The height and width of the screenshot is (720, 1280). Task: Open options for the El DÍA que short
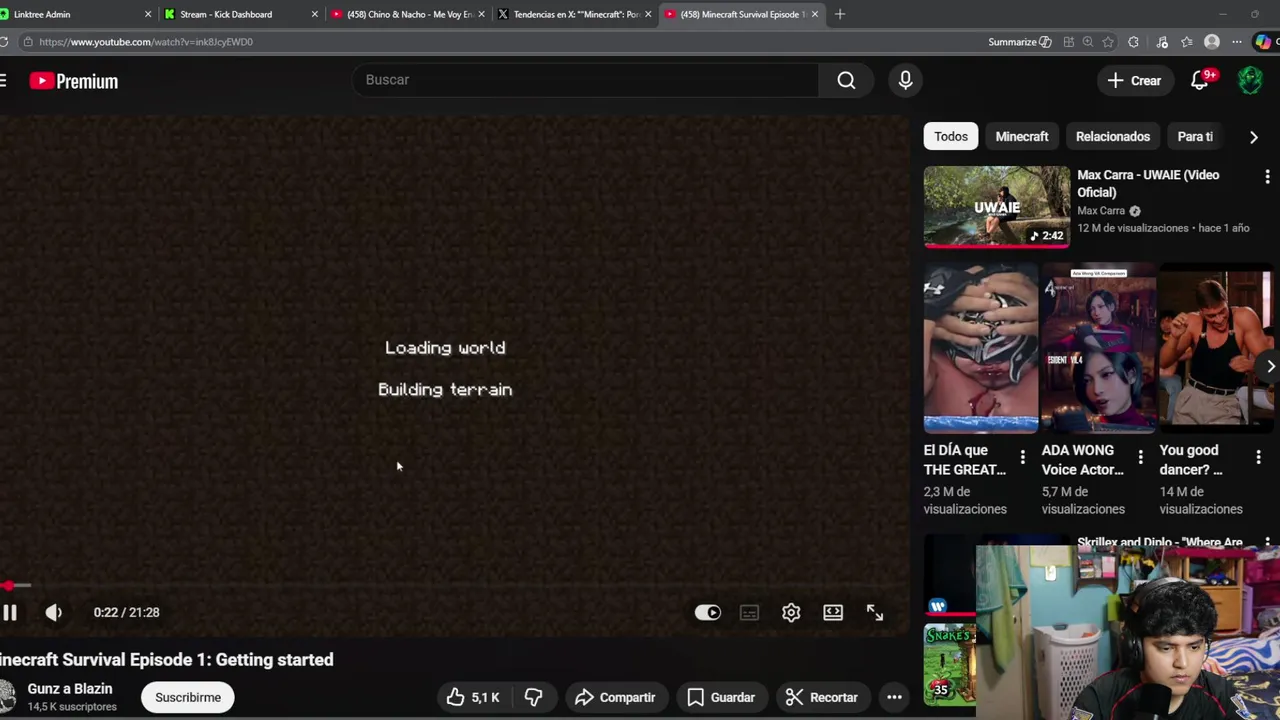[x=1022, y=457]
